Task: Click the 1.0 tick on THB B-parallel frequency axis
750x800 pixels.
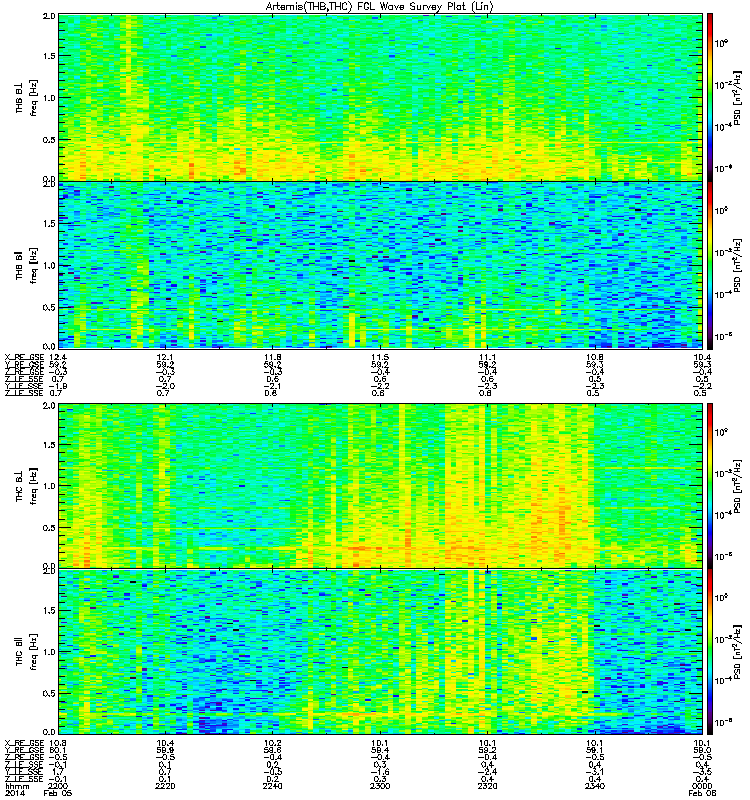Action: coord(49,265)
